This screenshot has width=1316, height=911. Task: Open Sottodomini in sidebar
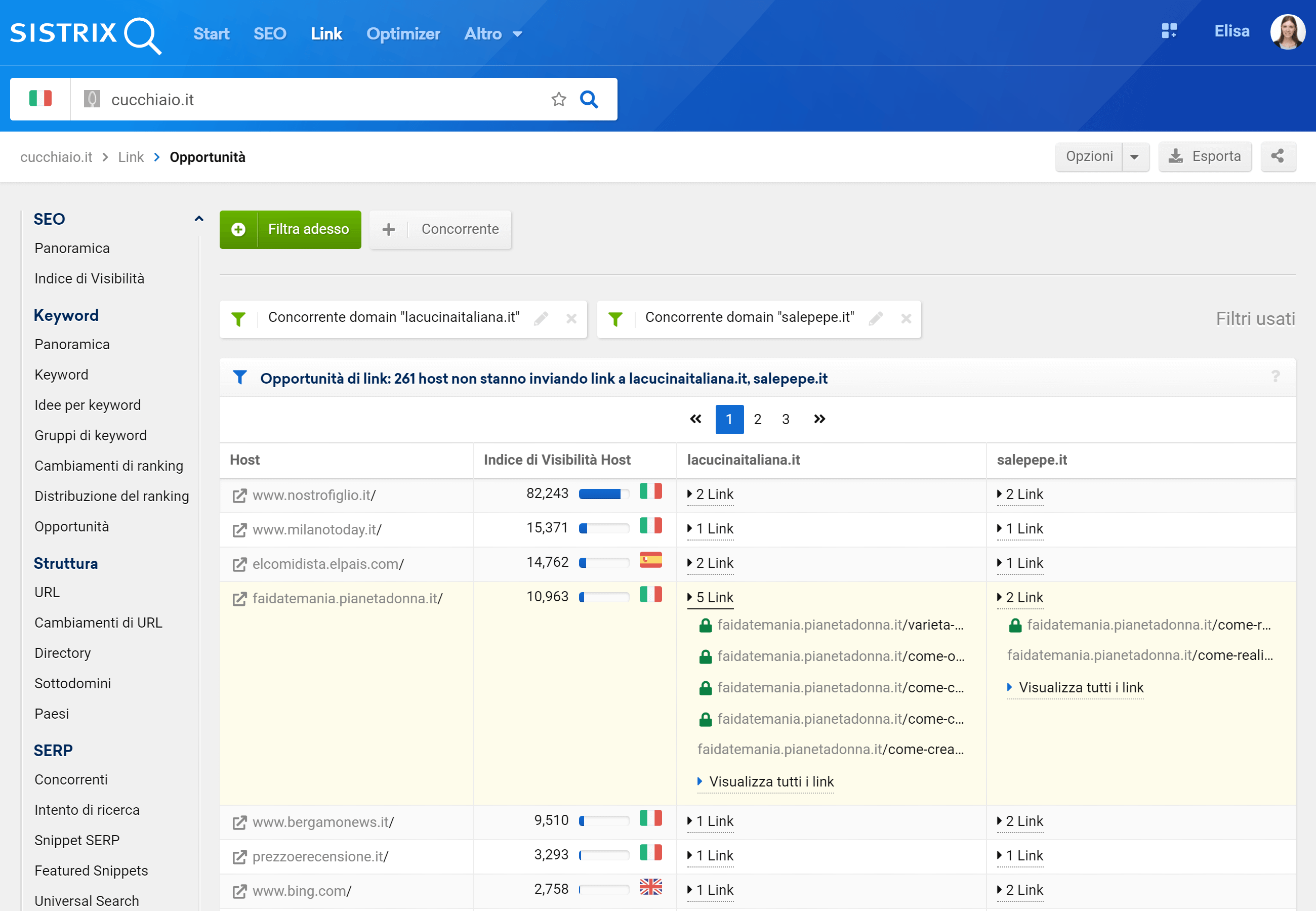tap(72, 684)
